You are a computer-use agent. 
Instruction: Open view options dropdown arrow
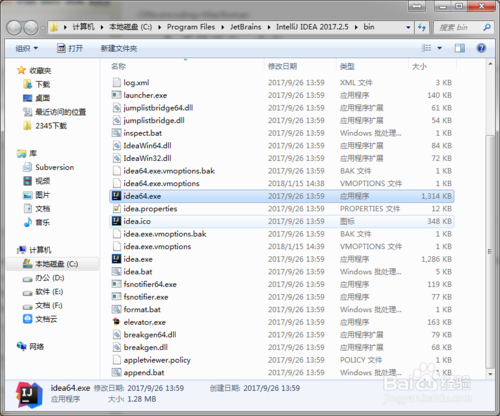440,48
